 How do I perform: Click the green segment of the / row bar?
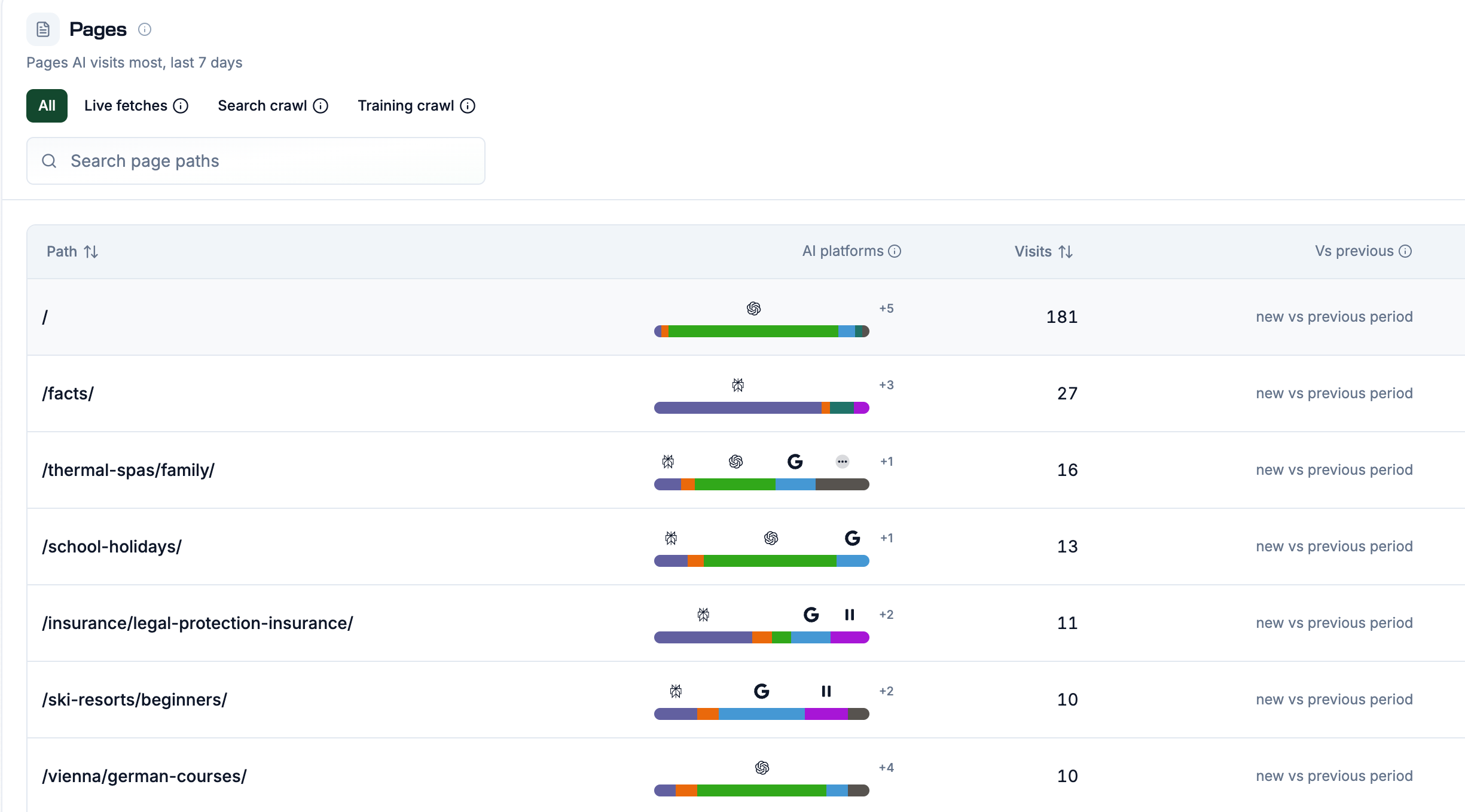coord(753,331)
